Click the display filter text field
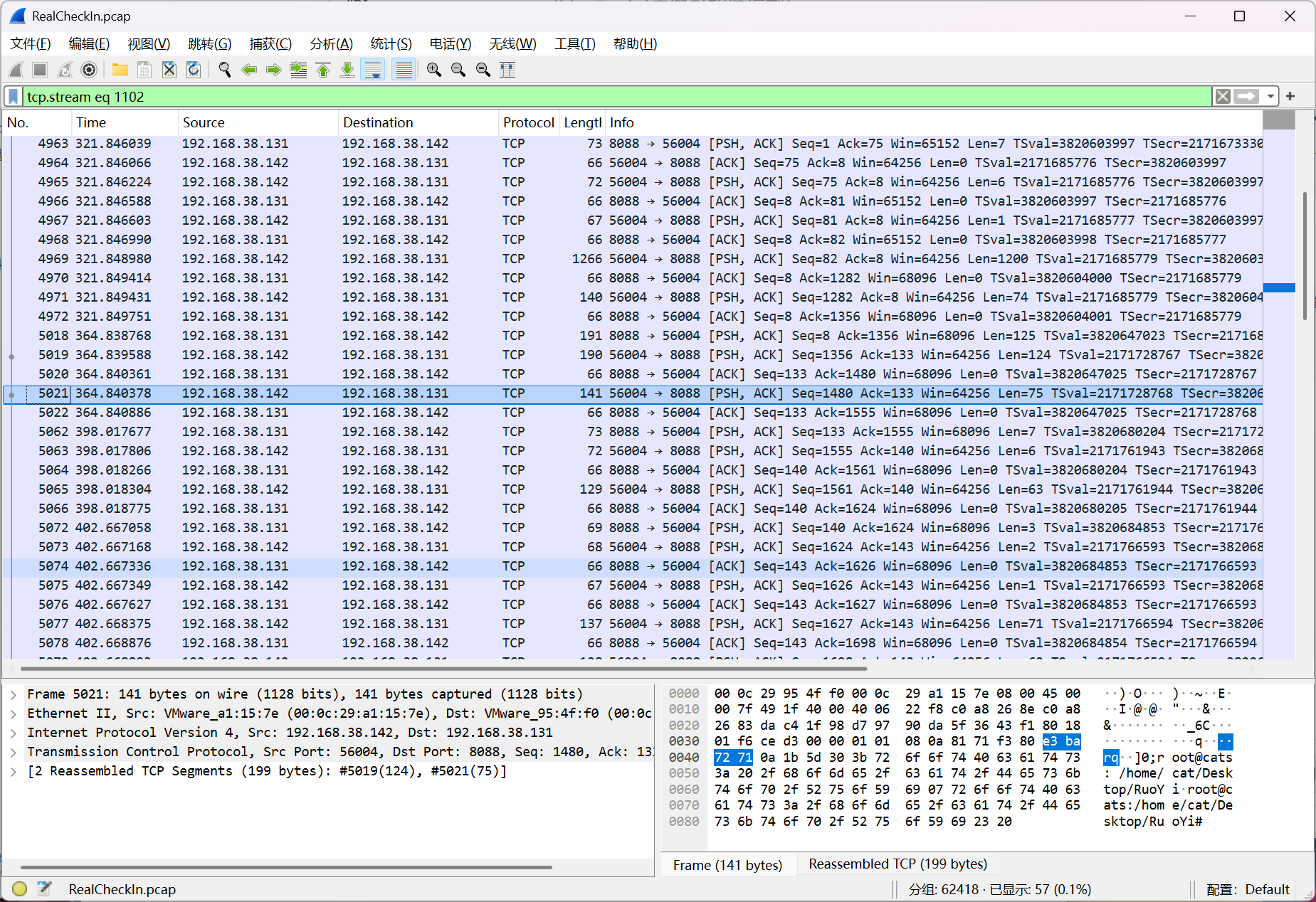Screen dimensions: 1316x902 tap(618, 96)
